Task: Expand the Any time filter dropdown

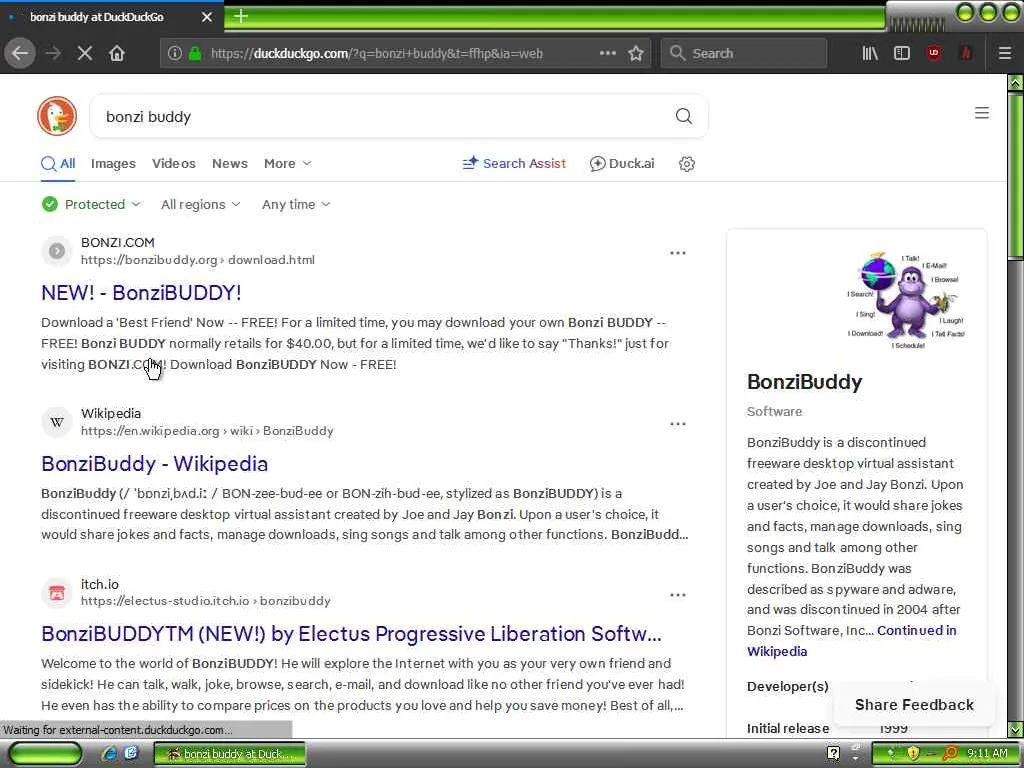Action: [x=296, y=204]
